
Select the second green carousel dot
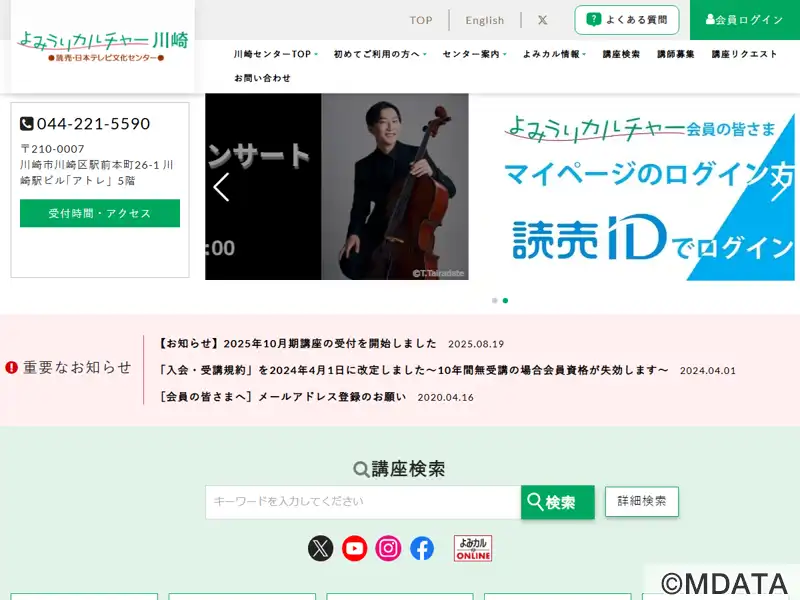[x=505, y=301]
